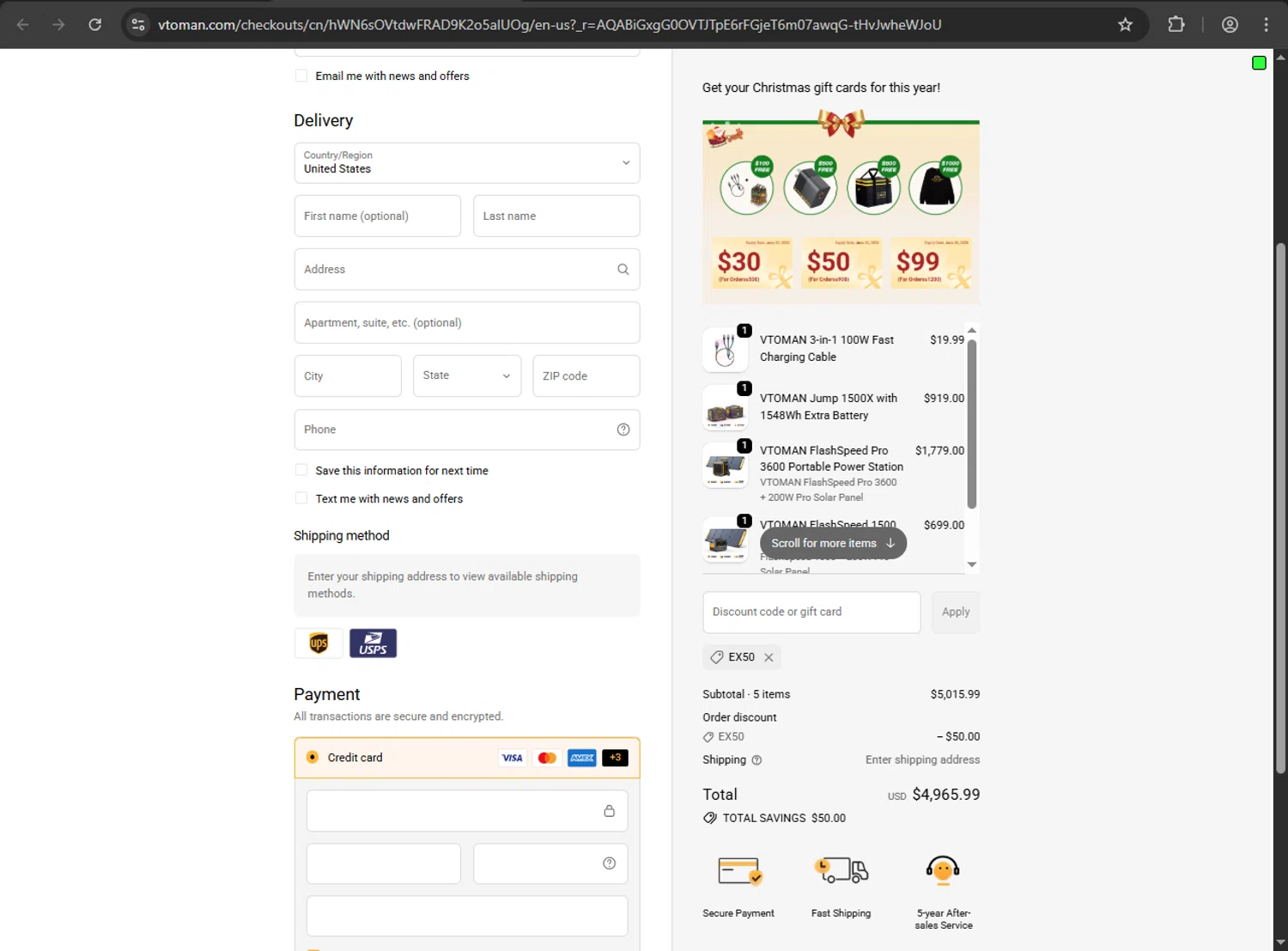Click the 5-year After-sales Service icon
This screenshot has width=1288, height=951.
(943, 870)
